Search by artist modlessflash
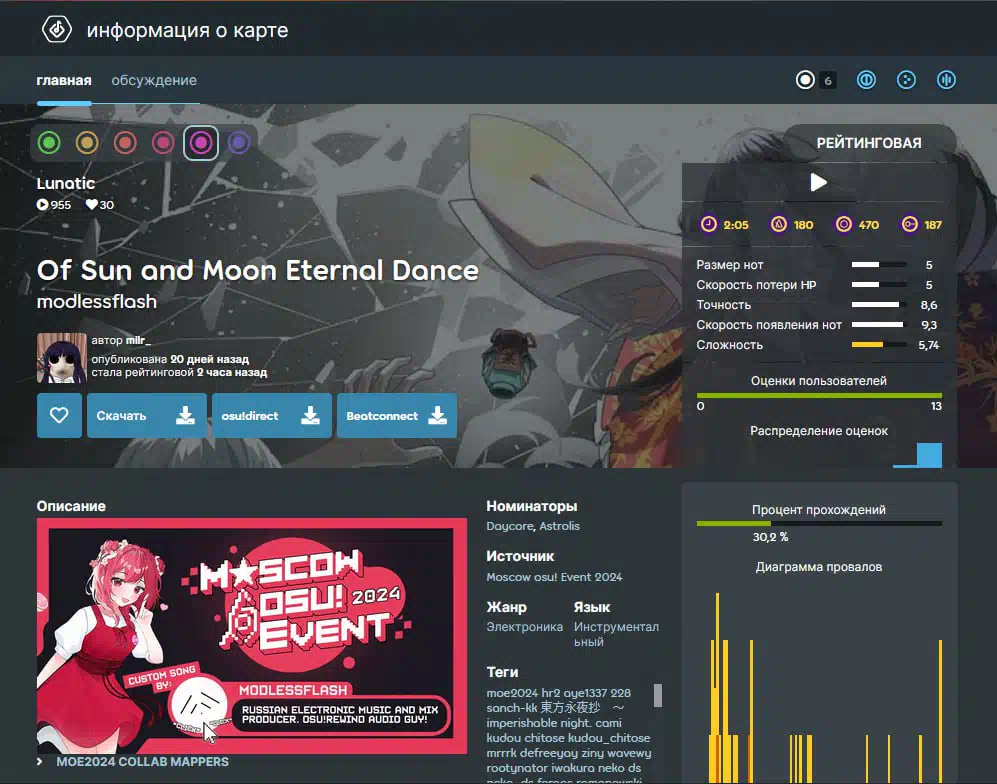 pyautogui.click(x=97, y=301)
